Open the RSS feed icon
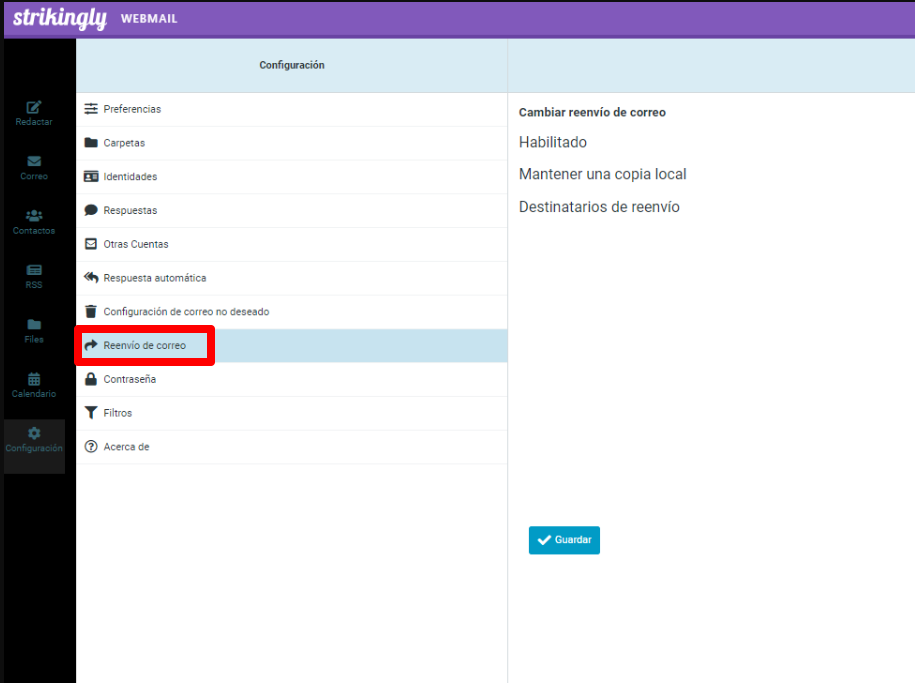The height and width of the screenshot is (683, 915). (34, 270)
